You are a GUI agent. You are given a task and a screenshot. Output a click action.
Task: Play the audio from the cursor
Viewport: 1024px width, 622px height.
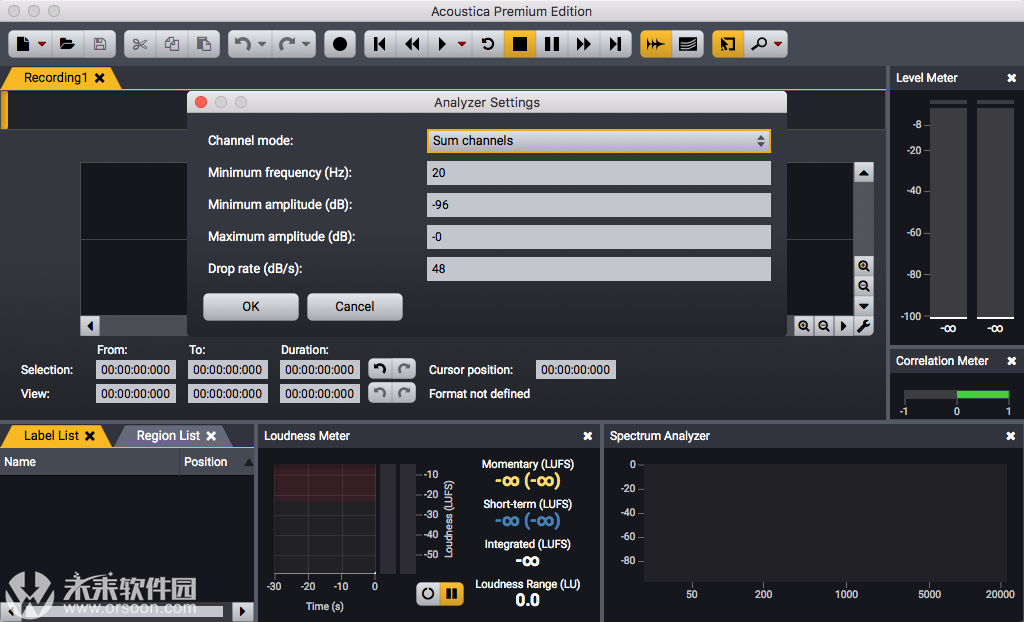click(x=442, y=44)
